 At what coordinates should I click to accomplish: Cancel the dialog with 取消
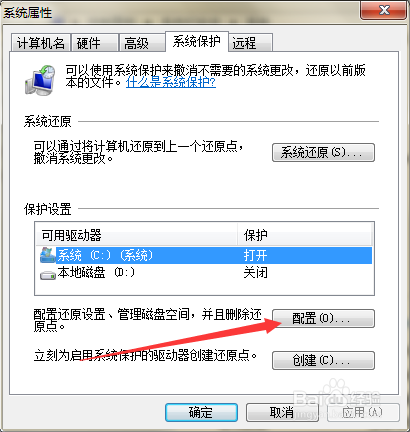282,413
